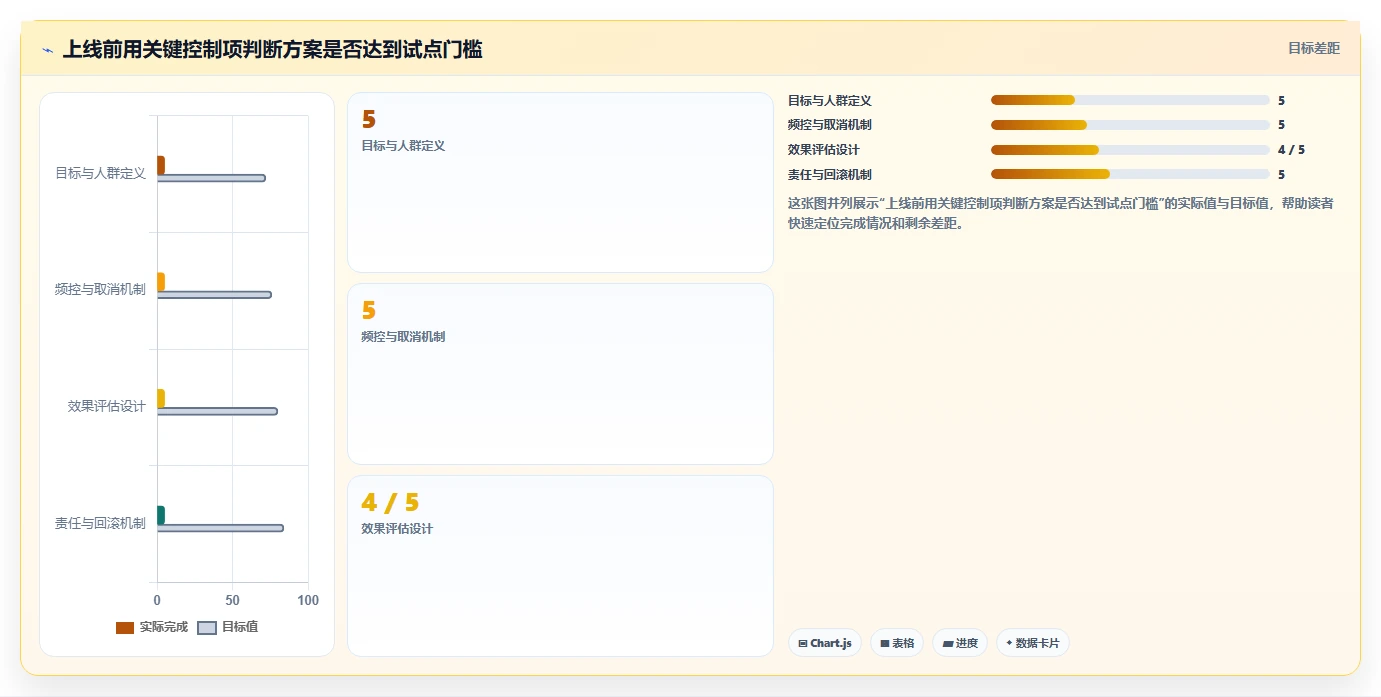The image size is (1381, 697).
Task: Click the 目标差距 label in header
Action: (1313, 48)
